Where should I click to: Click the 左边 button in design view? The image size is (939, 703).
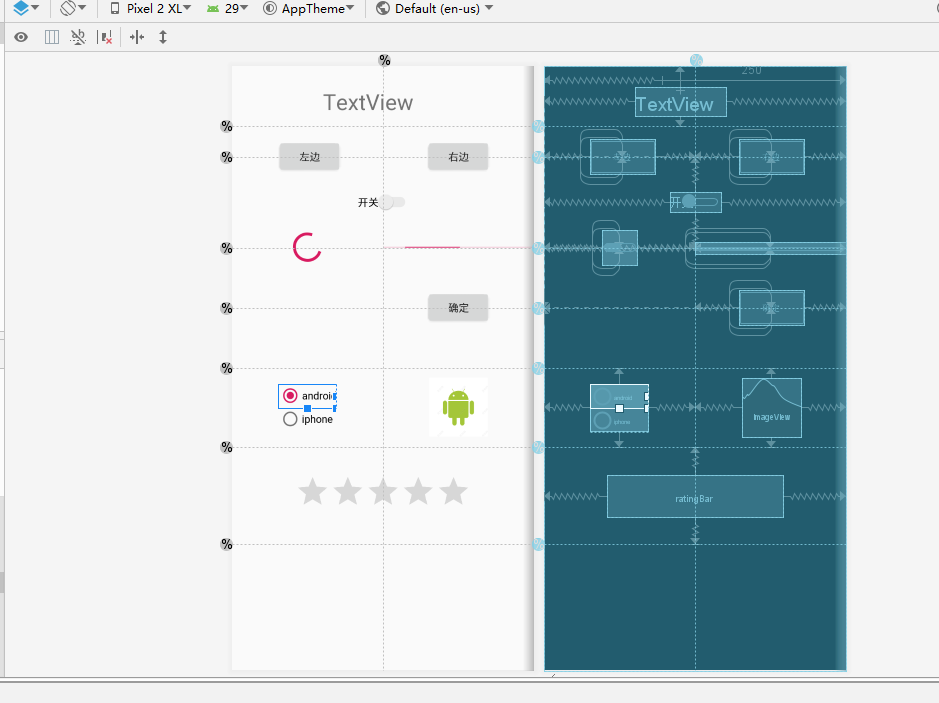coord(310,157)
